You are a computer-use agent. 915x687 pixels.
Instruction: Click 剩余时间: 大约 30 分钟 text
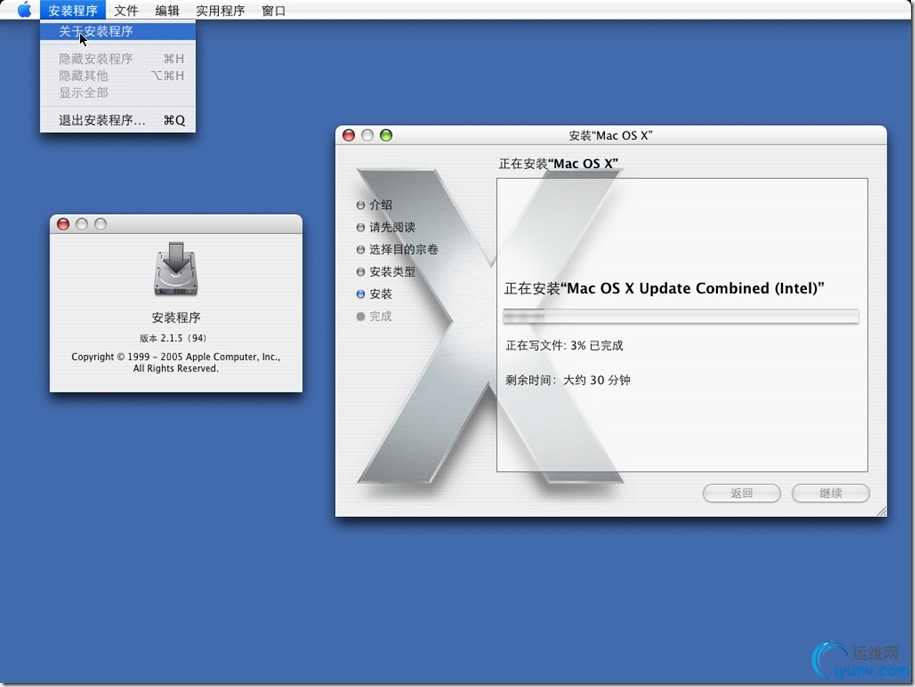(567, 380)
